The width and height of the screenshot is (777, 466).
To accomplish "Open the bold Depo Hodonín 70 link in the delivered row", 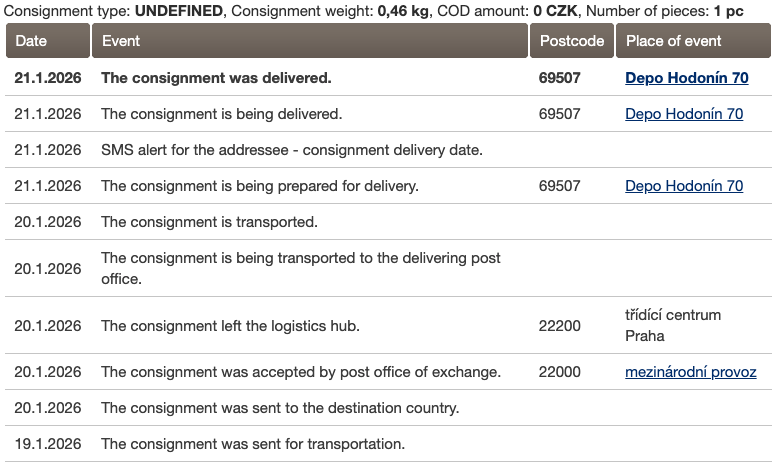I will (x=684, y=77).
